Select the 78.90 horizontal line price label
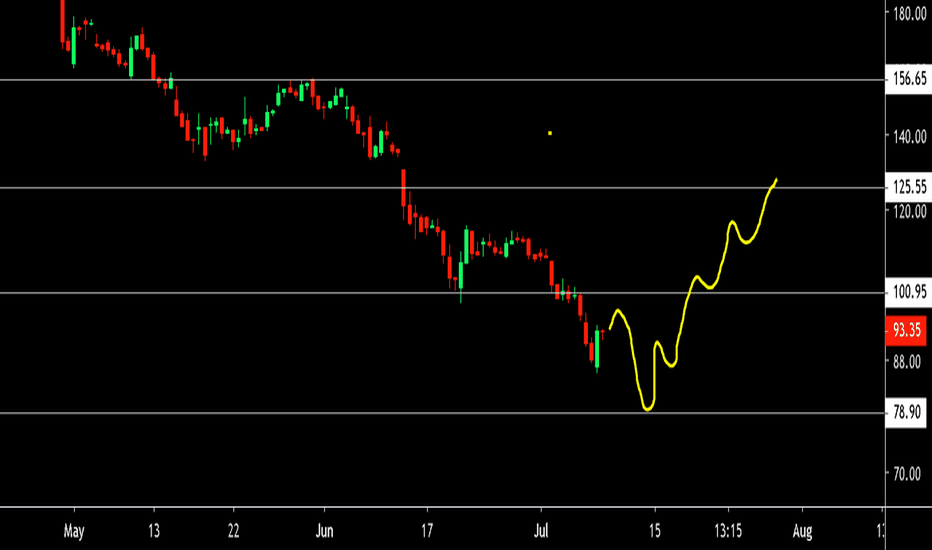Image resolution: width=932 pixels, height=550 pixels. [x=906, y=412]
